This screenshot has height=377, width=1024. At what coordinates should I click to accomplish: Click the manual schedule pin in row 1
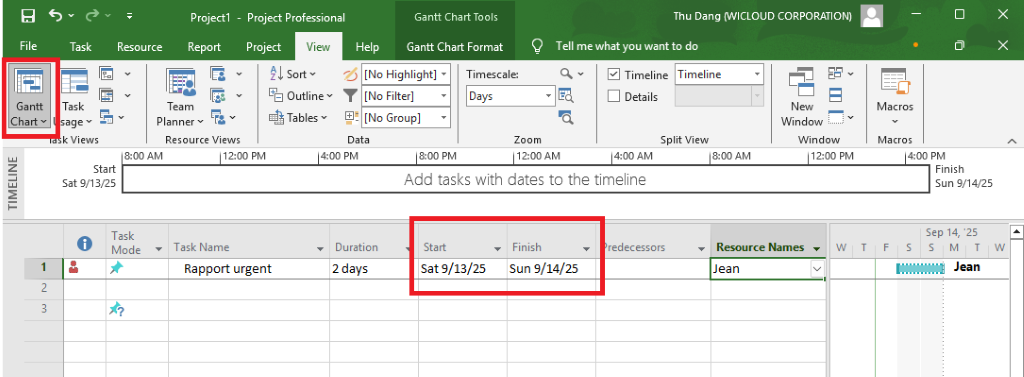click(116, 267)
